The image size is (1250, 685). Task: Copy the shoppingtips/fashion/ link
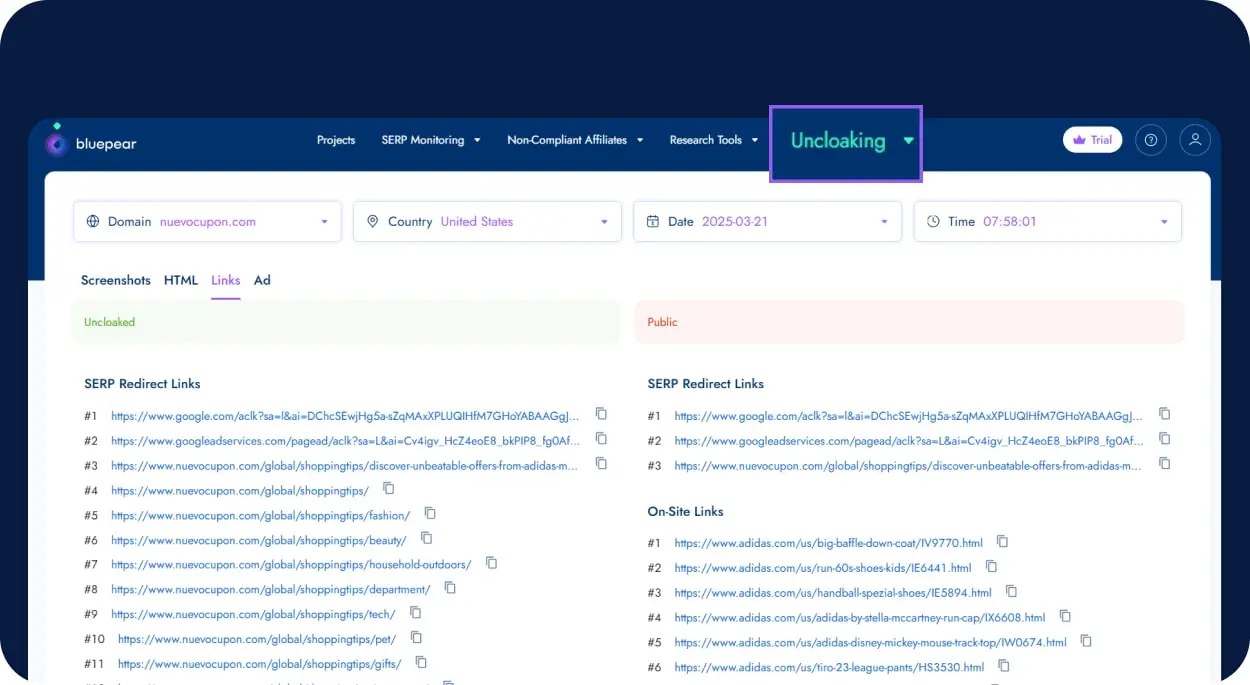(430, 514)
